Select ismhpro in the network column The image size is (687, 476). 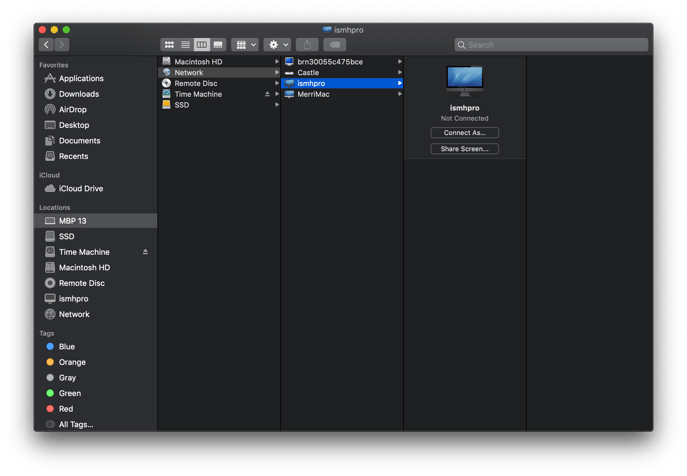click(x=342, y=83)
